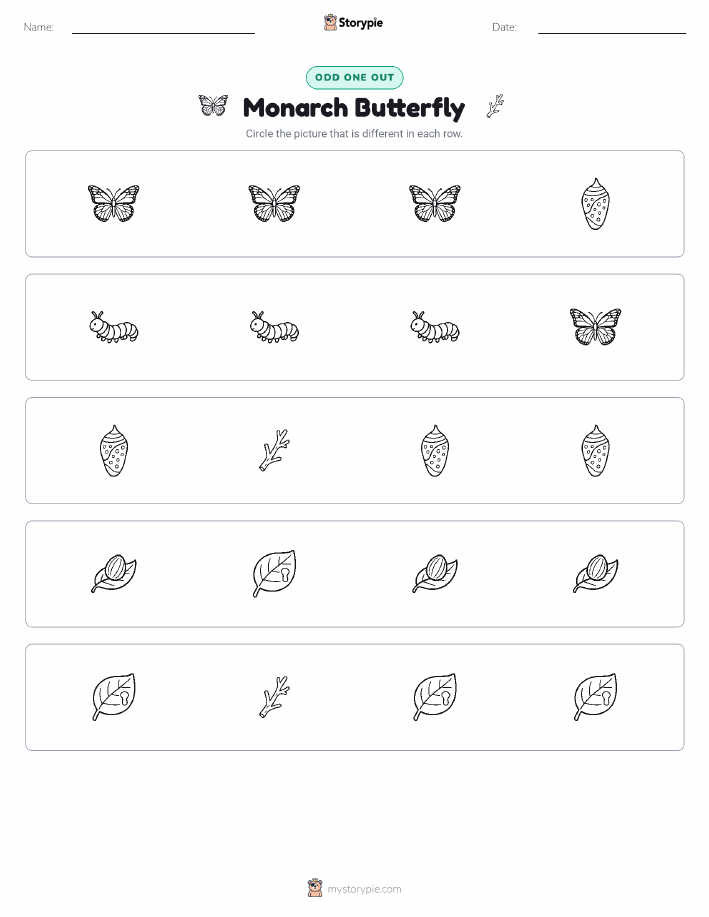
Task: Click the first egg-on-leaf picture in row four
Action: pyautogui.click(x=113, y=574)
